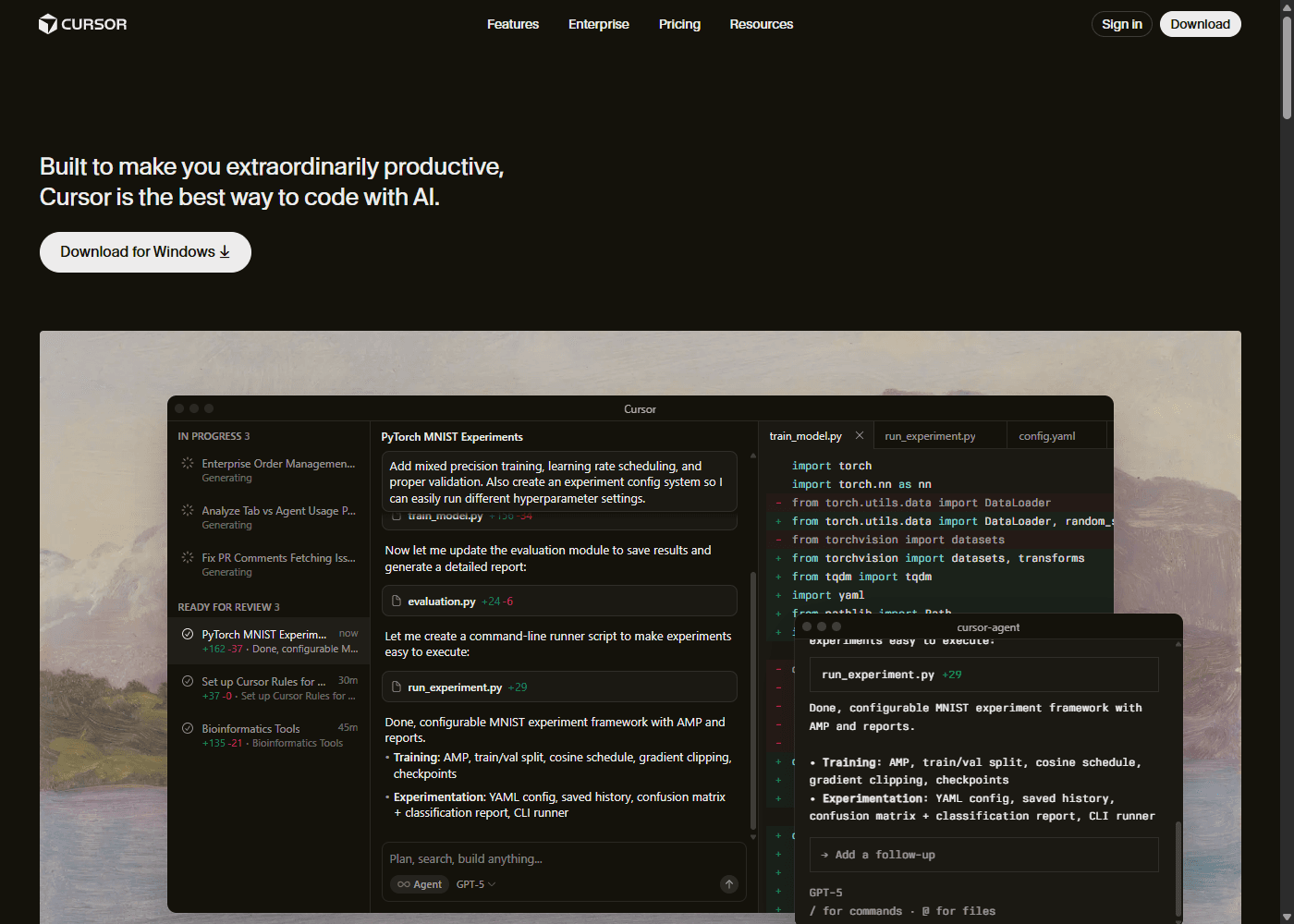Go to Pricing page
Viewport: 1294px width, 924px height.
[x=679, y=24]
